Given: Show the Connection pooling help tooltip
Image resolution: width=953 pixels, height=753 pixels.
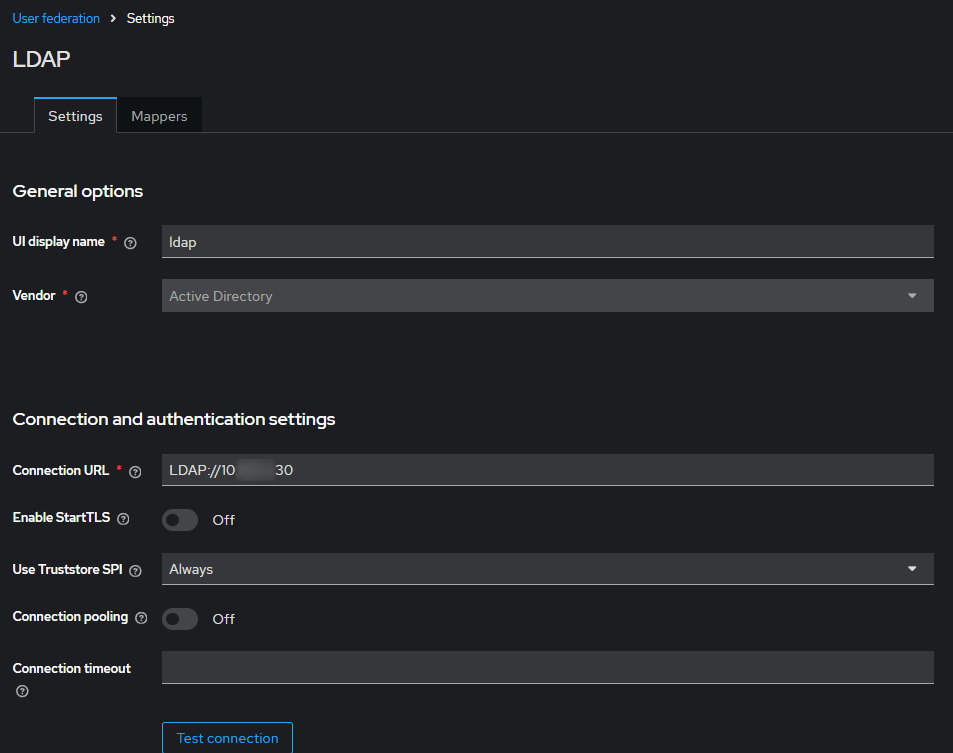Looking at the screenshot, I should pos(141,618).
